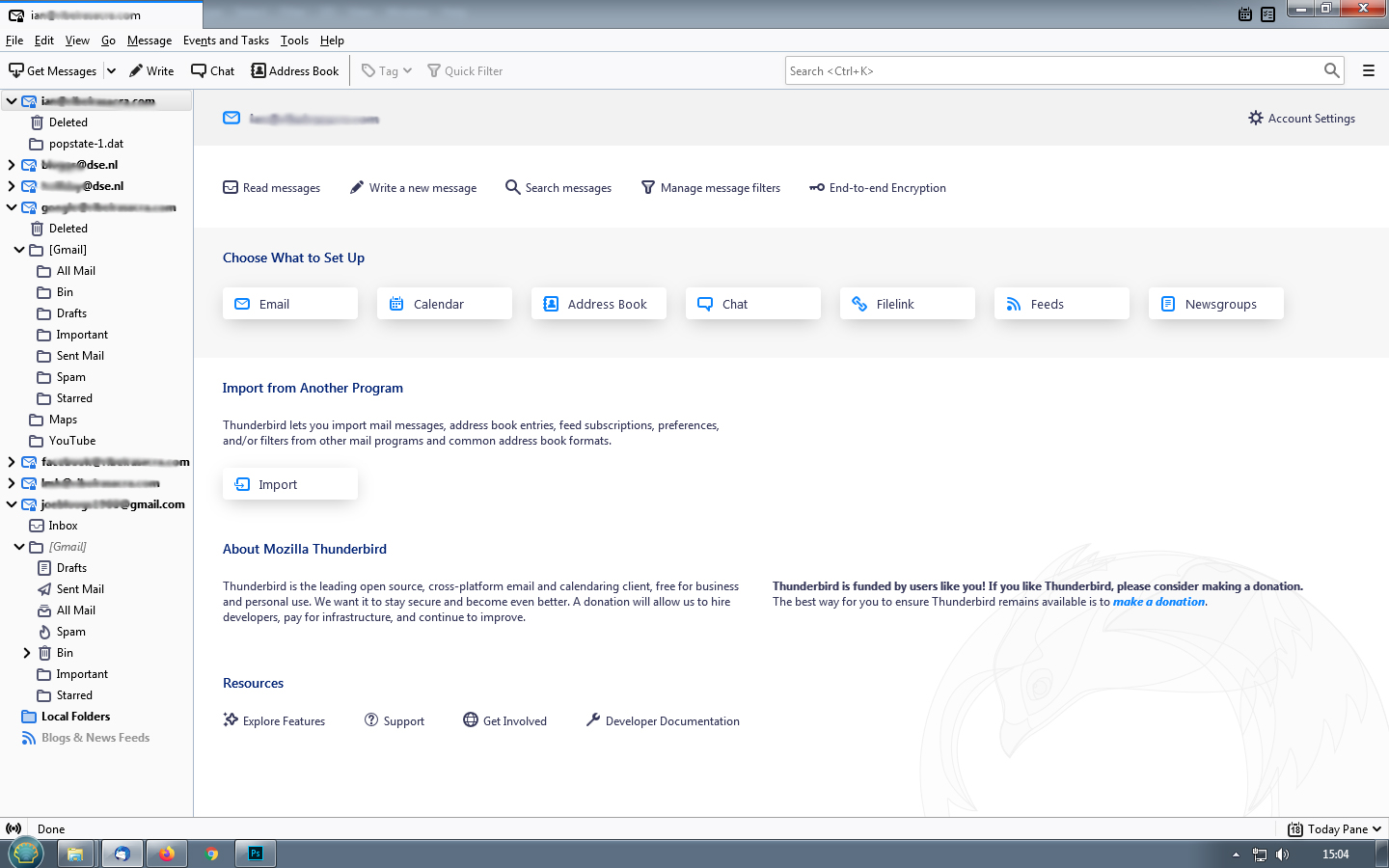Open the Help menu
The width and height of the screenshot is (1389, 868).
pos(332,41)
